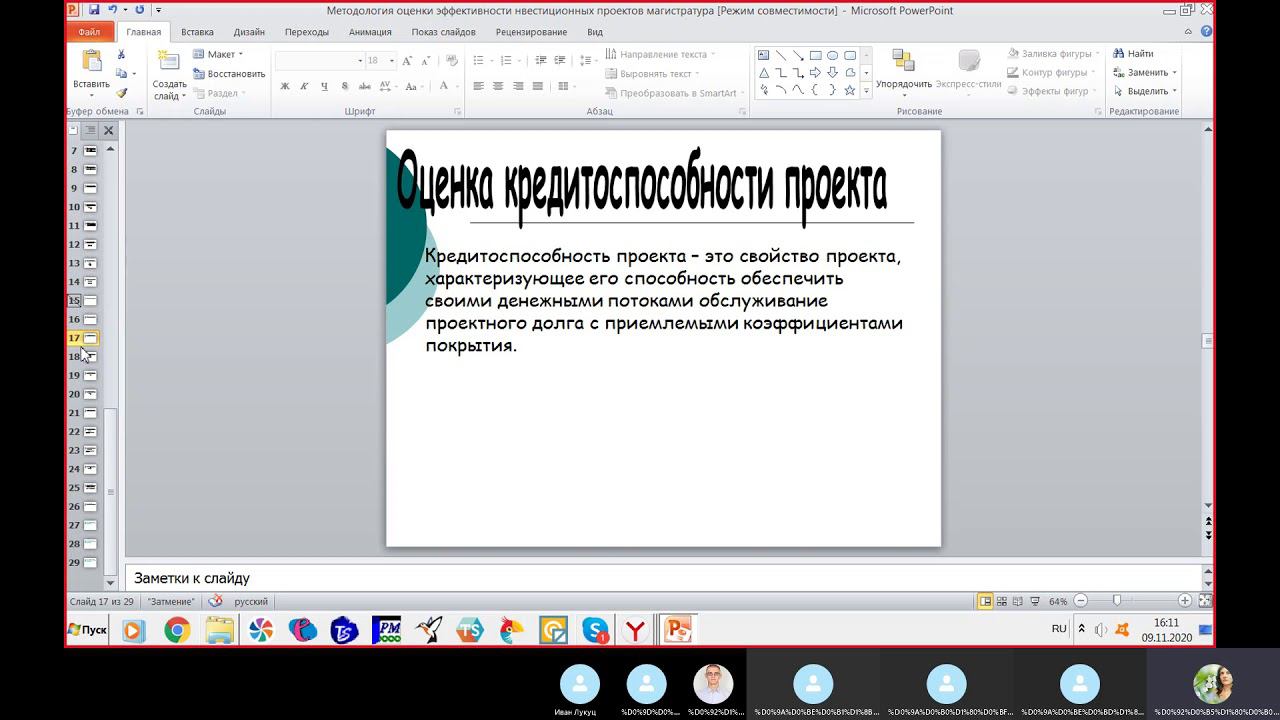Select the star shape in shapes gallery

coord(850,90)
